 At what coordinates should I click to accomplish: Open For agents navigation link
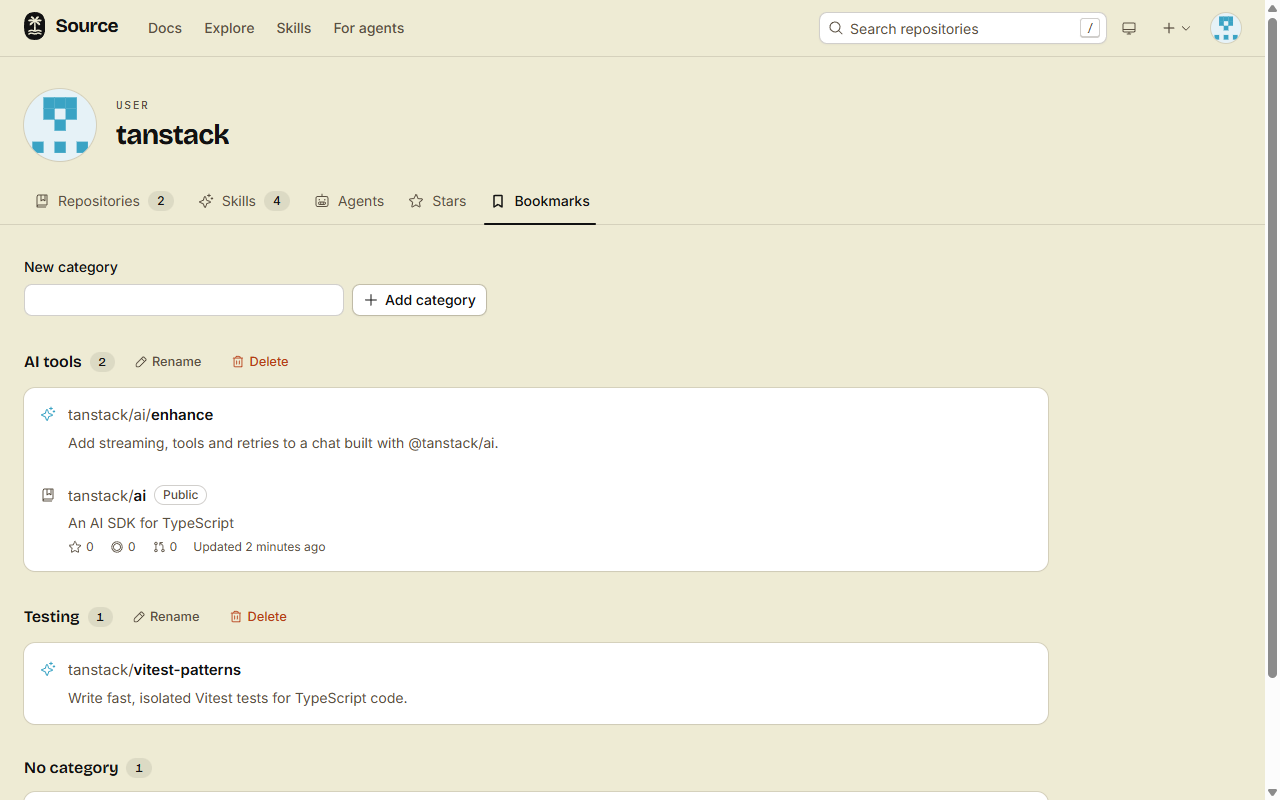[369, 28]
